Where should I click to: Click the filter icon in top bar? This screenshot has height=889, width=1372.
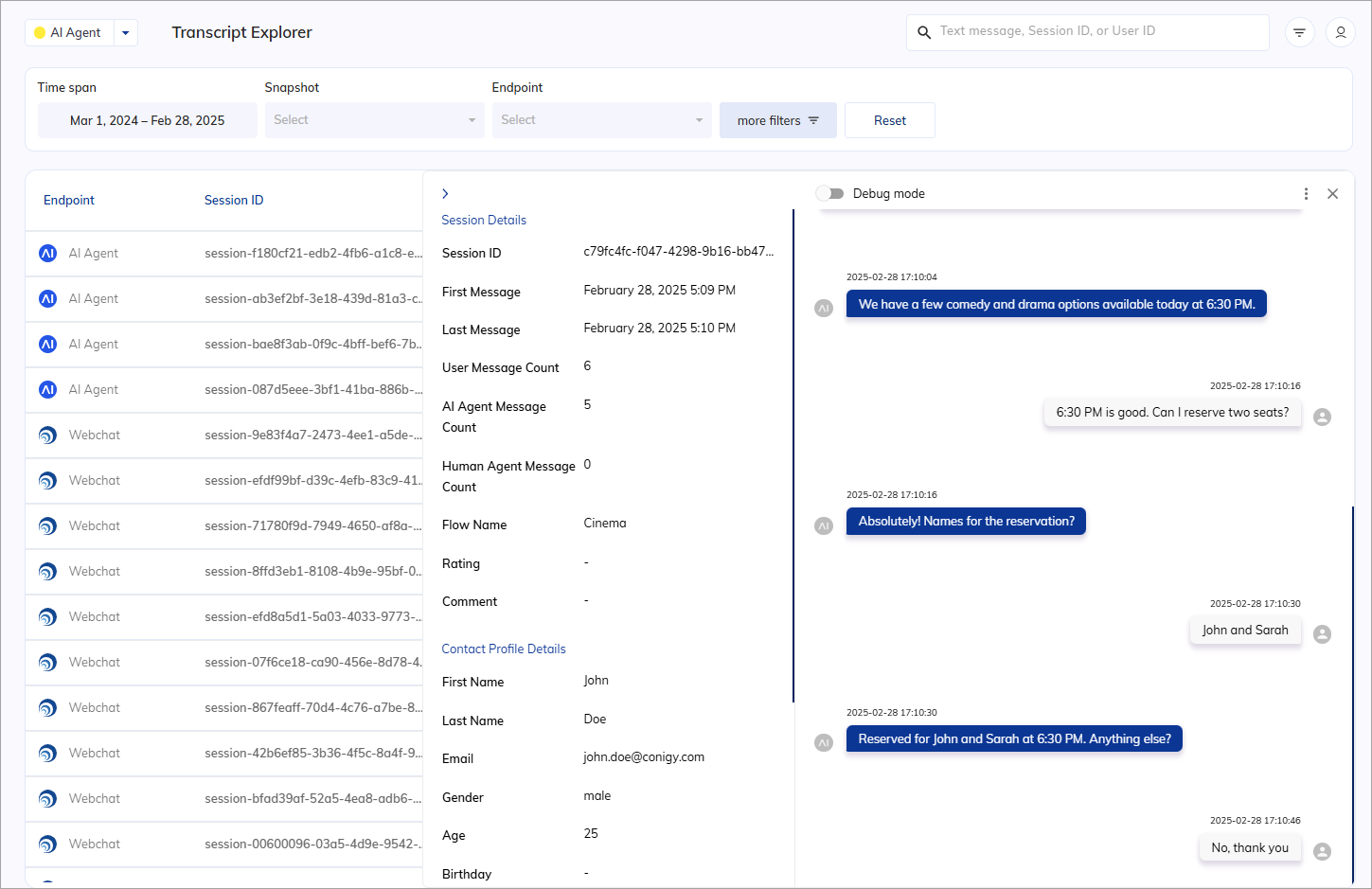tap(1299, 32)
